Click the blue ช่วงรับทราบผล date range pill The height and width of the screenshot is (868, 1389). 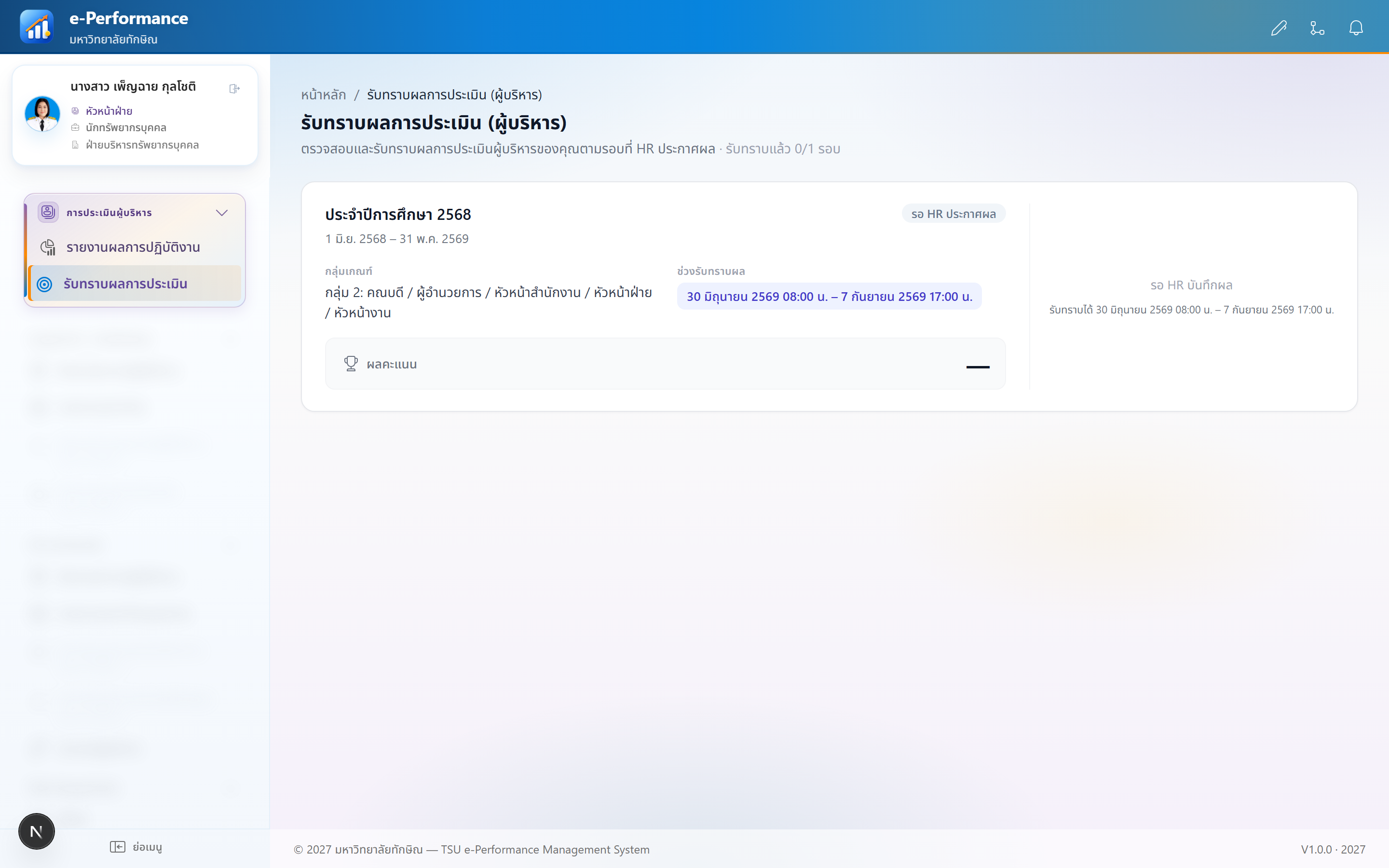tap(830, 296)
